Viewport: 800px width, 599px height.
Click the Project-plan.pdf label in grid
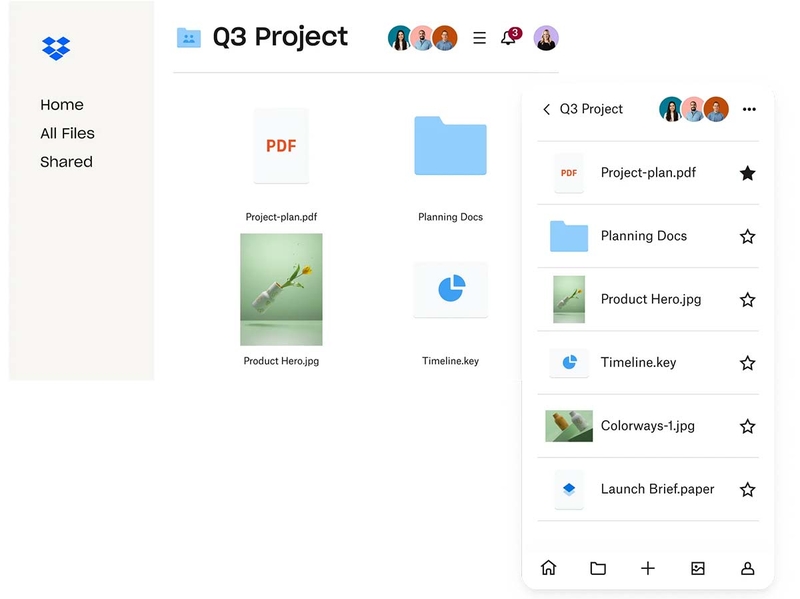point(281,217)
